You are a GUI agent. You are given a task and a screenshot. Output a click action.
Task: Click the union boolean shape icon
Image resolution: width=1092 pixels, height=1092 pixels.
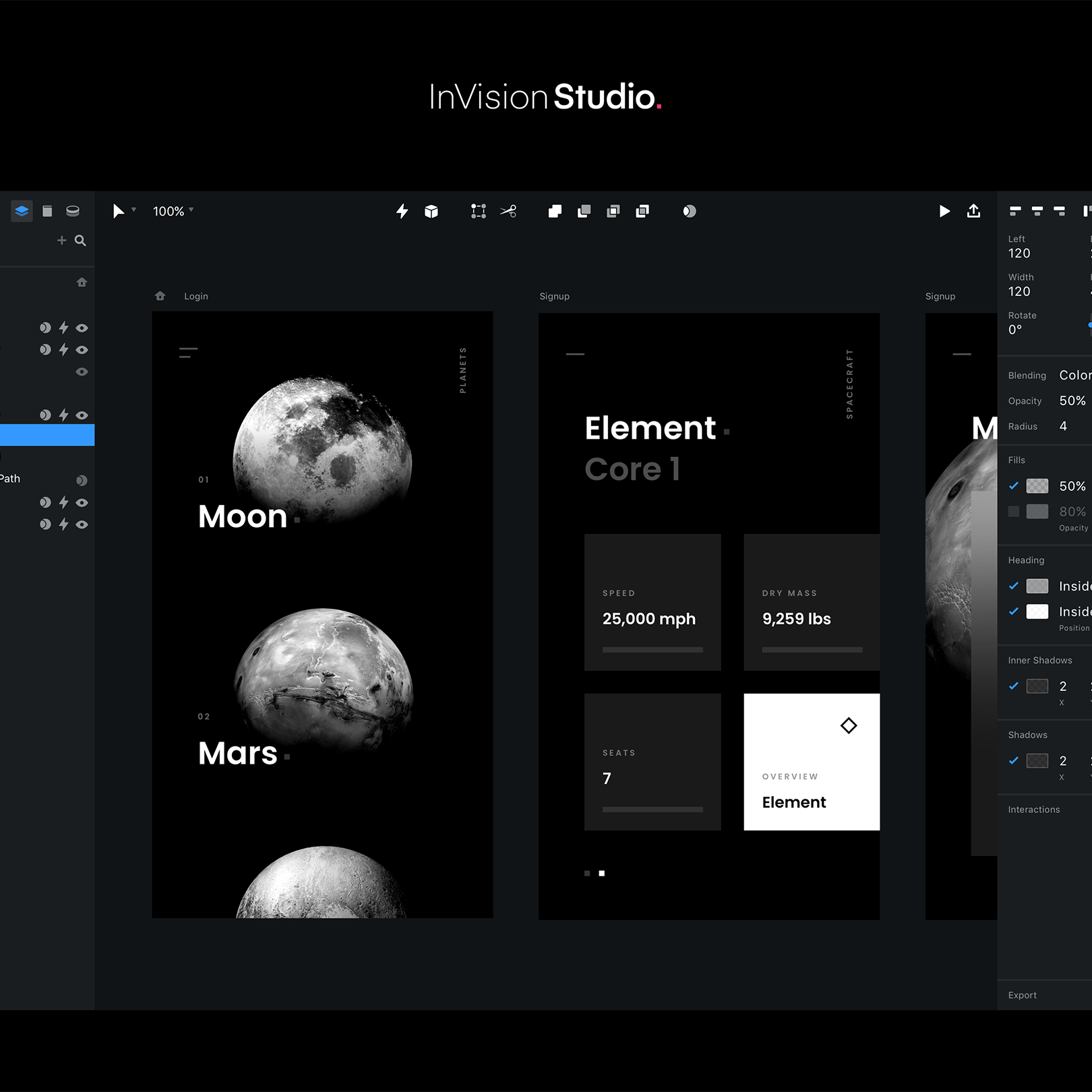click(555, 212)
